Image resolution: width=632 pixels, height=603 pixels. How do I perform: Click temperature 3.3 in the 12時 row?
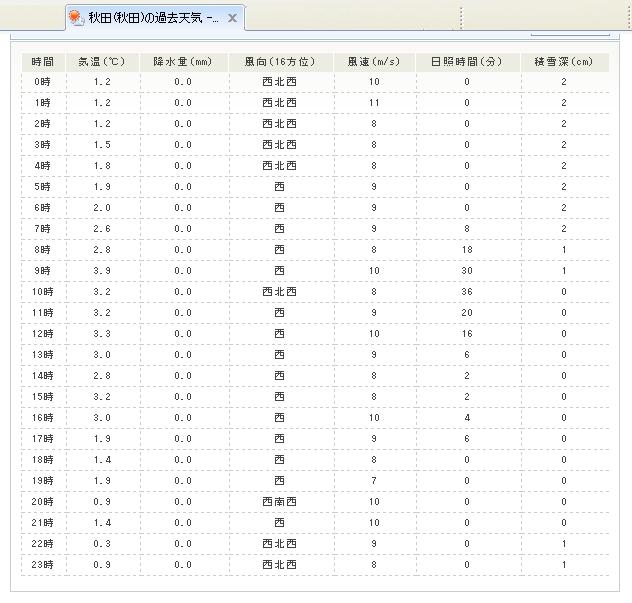coord(102,334)
